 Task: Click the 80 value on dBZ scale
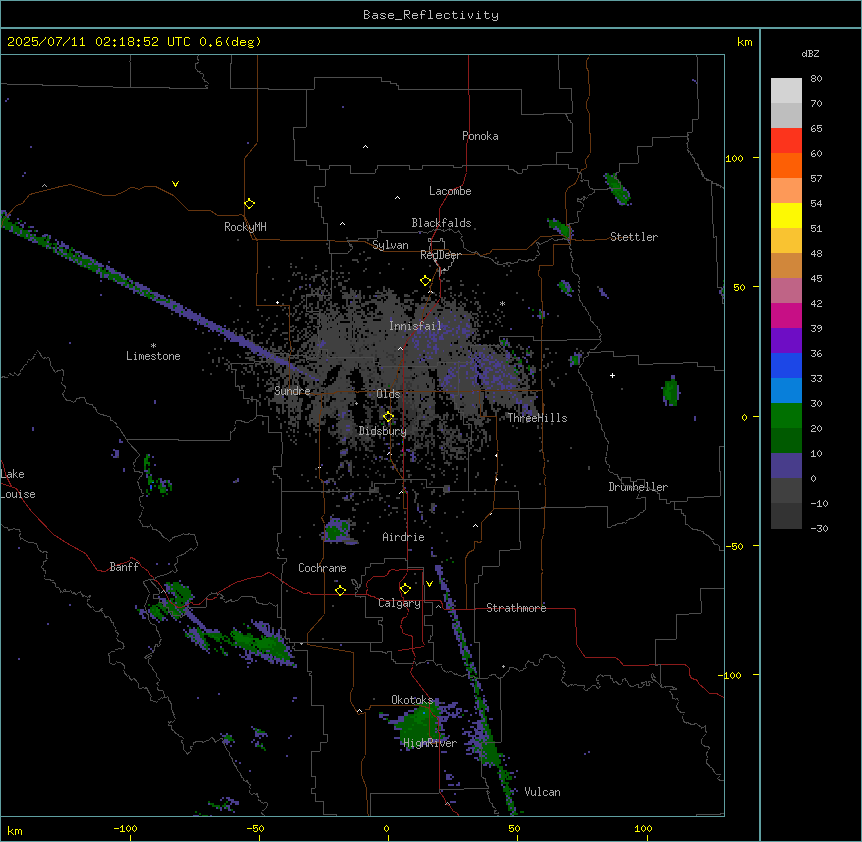point(816,79)
